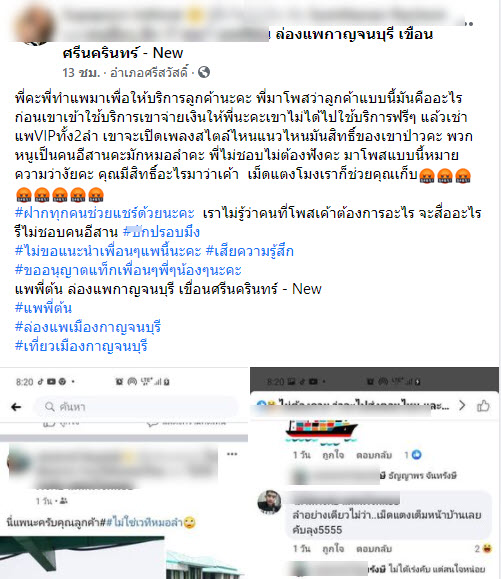Click the search magnifier icon
This screenshot has height=579, width=501.
click(x=50, y=407)
